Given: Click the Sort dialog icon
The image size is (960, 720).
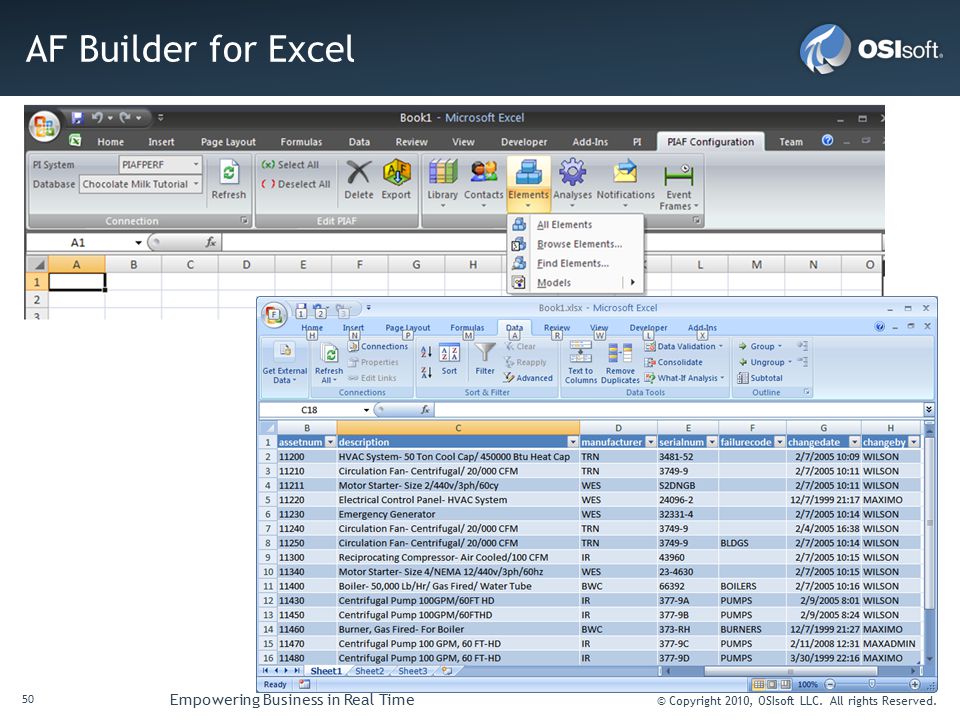Looking at the screenshot, I should point(449,353).
